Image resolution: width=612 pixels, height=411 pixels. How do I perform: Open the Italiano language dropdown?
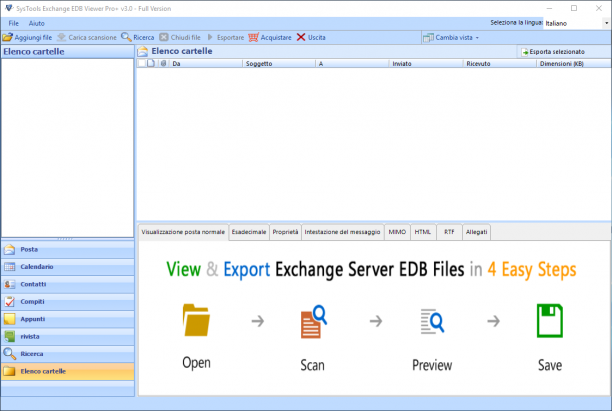(x=606, y=23)
